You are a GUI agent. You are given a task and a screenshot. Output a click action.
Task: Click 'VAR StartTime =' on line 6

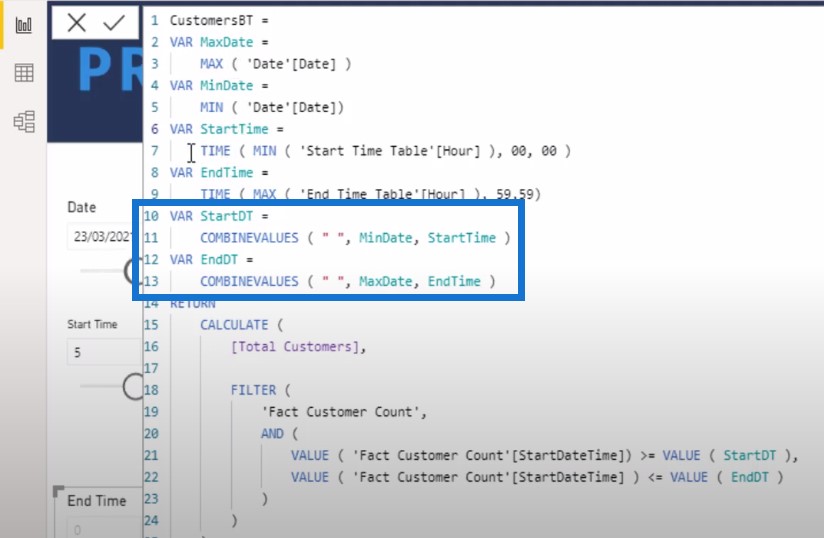click(226, 129)
